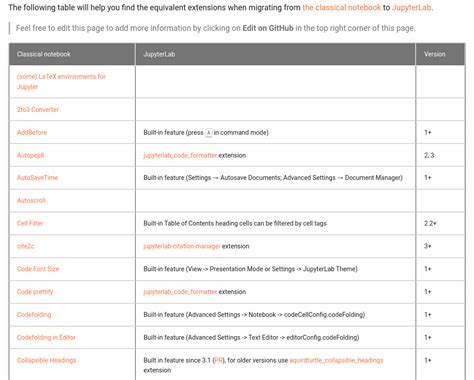Click the Codefolding link
The width and height of the screenshot is (474, 380).
pyautogui.click(x=34, y=315)
